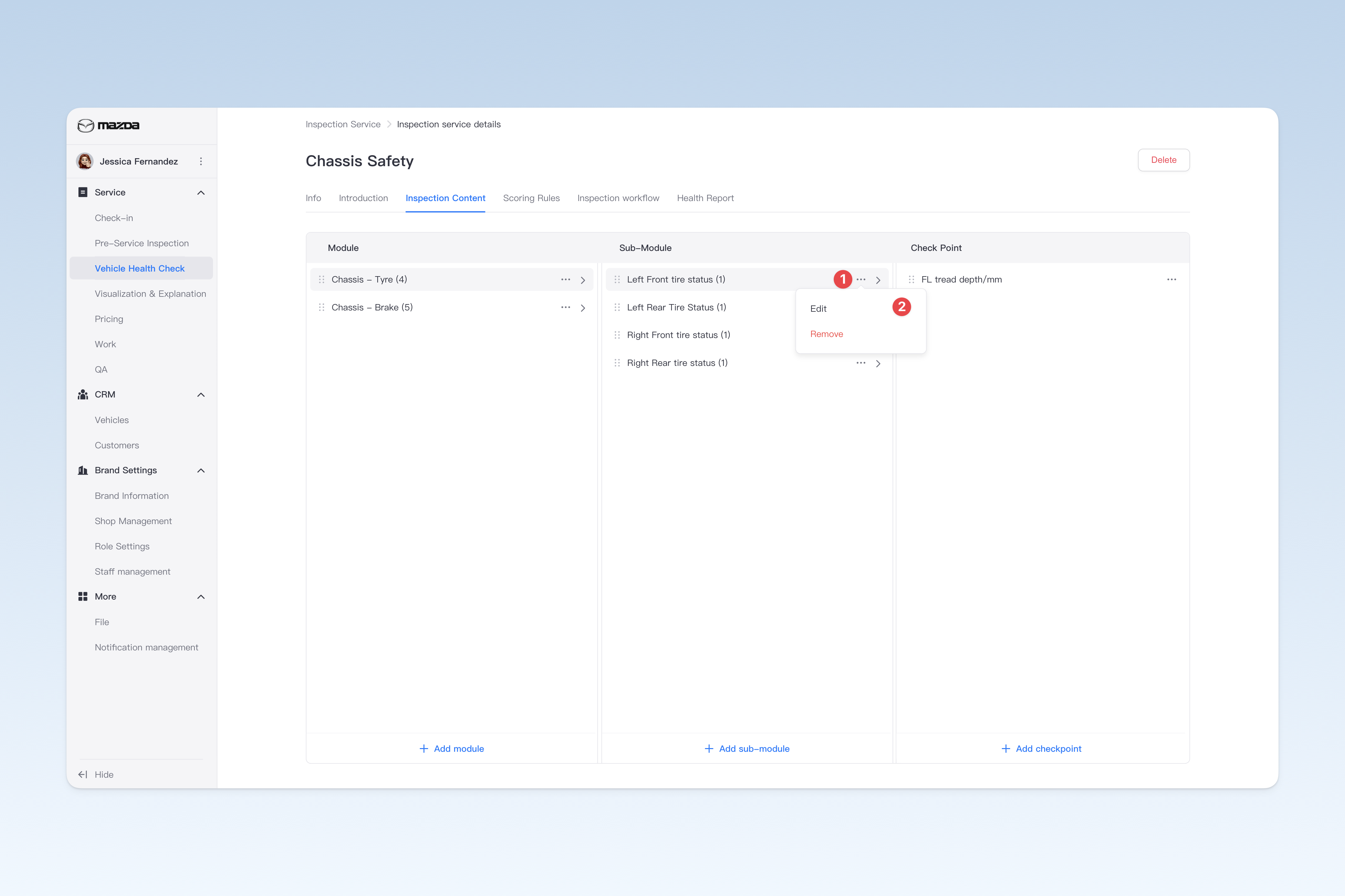This screenshot has height=896, width=1345.
Task: Grab drag handle of FL tread depth/mm
Action: (911, 280)
